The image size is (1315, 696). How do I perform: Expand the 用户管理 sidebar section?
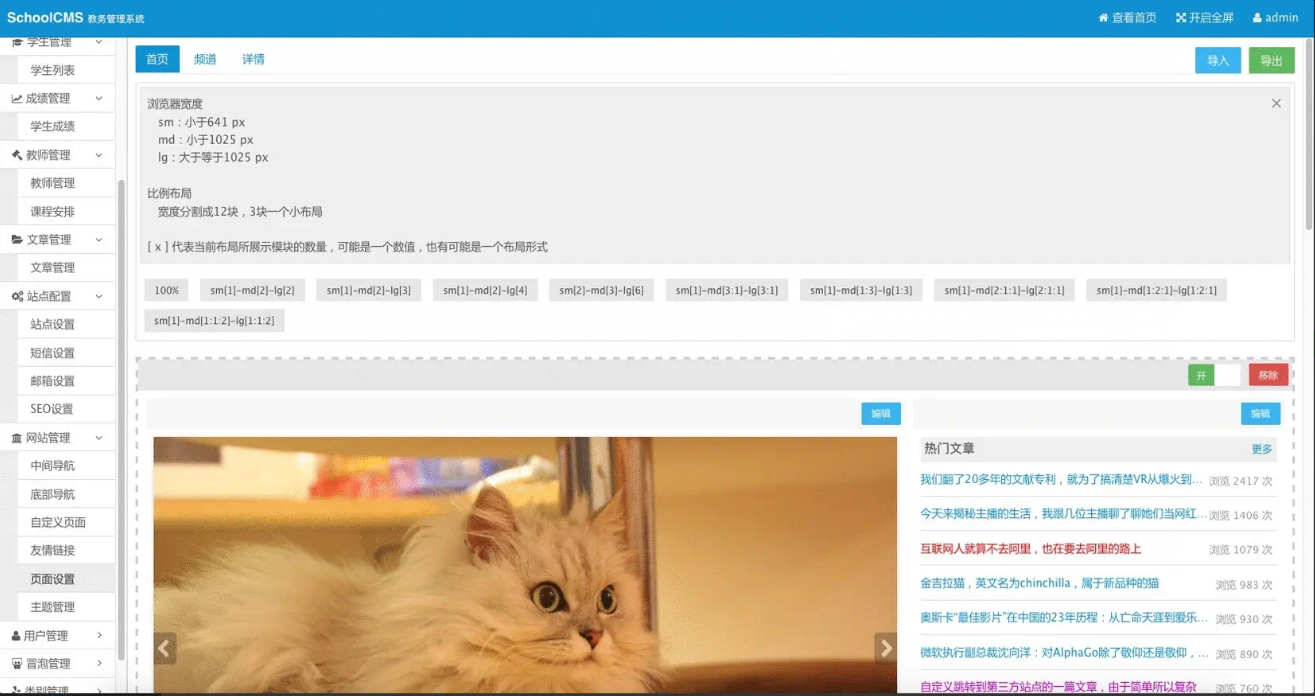(99, 635)
